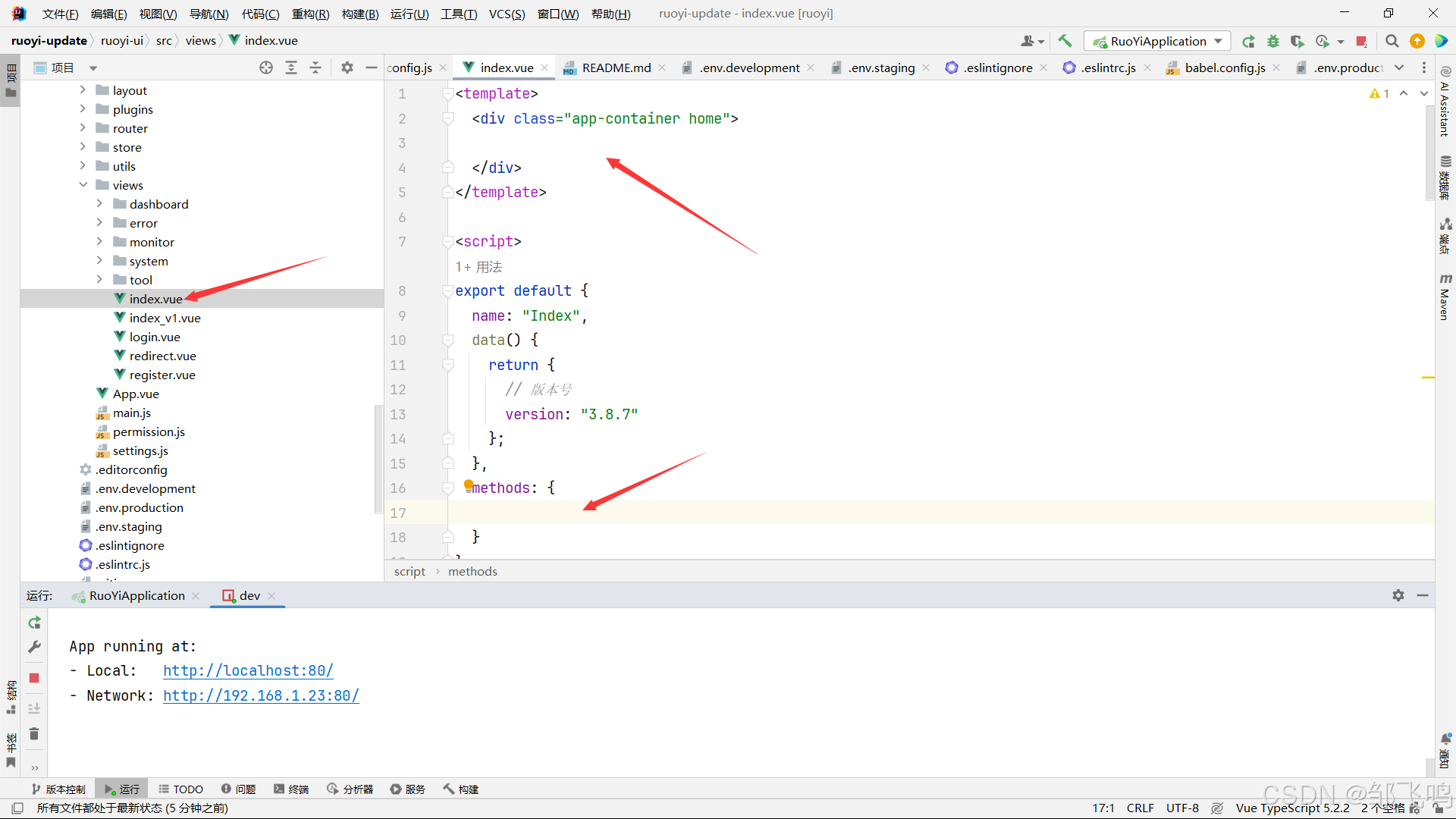
Task: Click the warning indicator in editor
Action: click(1379, 93)
